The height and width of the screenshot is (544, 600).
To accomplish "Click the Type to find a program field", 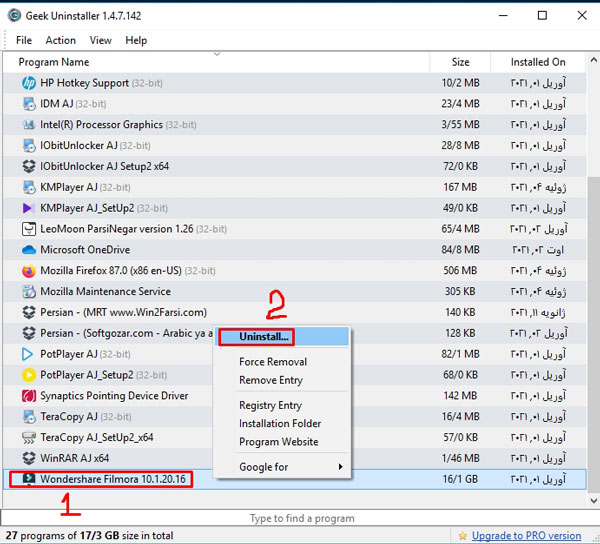I will [300, 518].
